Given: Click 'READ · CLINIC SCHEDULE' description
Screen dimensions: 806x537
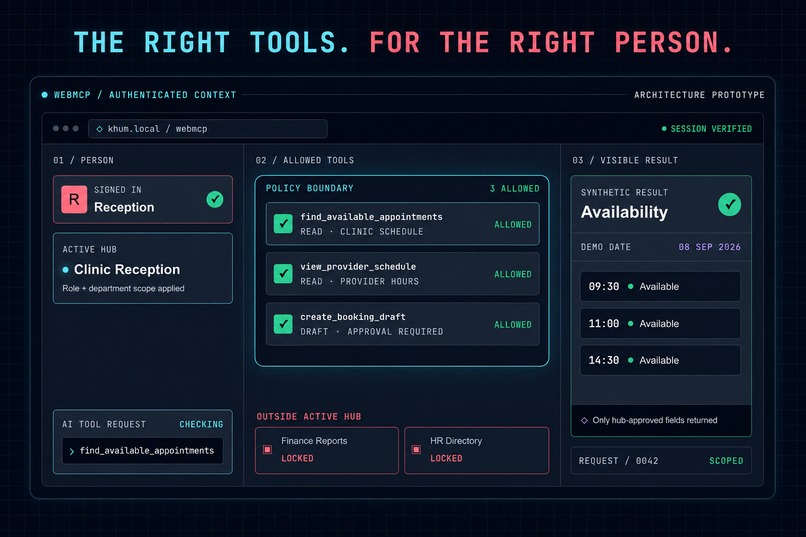Looking at the screenshot, I should [x=362, y=232].
